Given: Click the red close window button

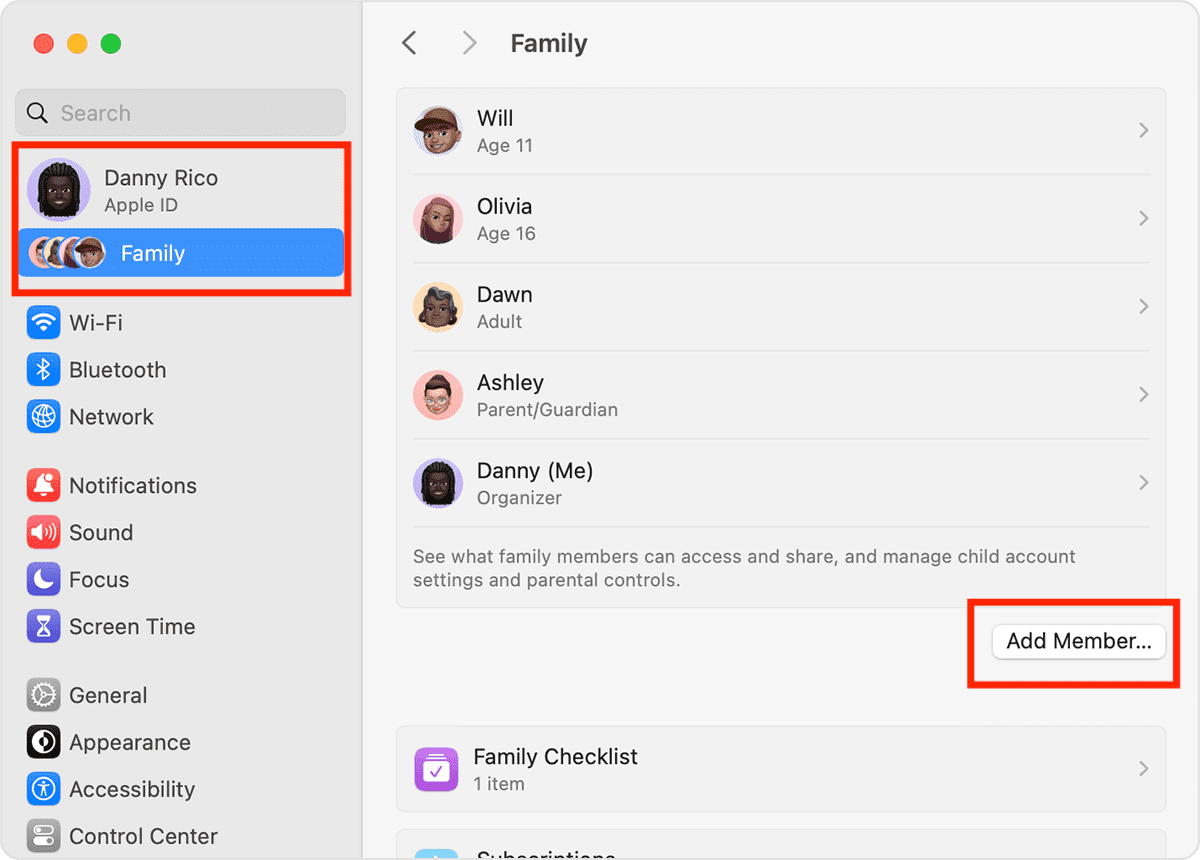Looking at the screenshot, I should click(43, 44).
